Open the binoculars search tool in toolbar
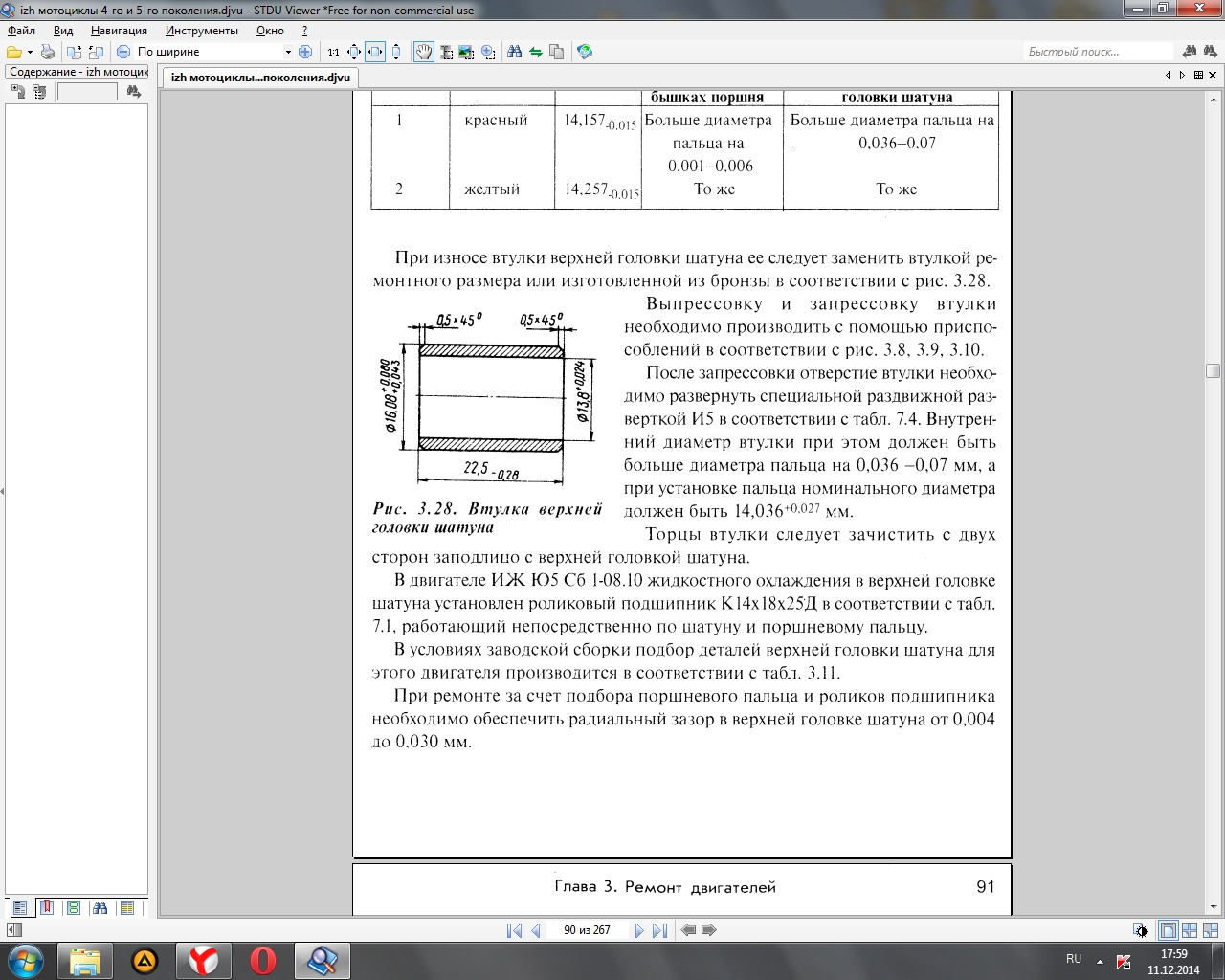The width and height of the screenshot is (1225, 980). pyautogui.click(x=514, y=52)
